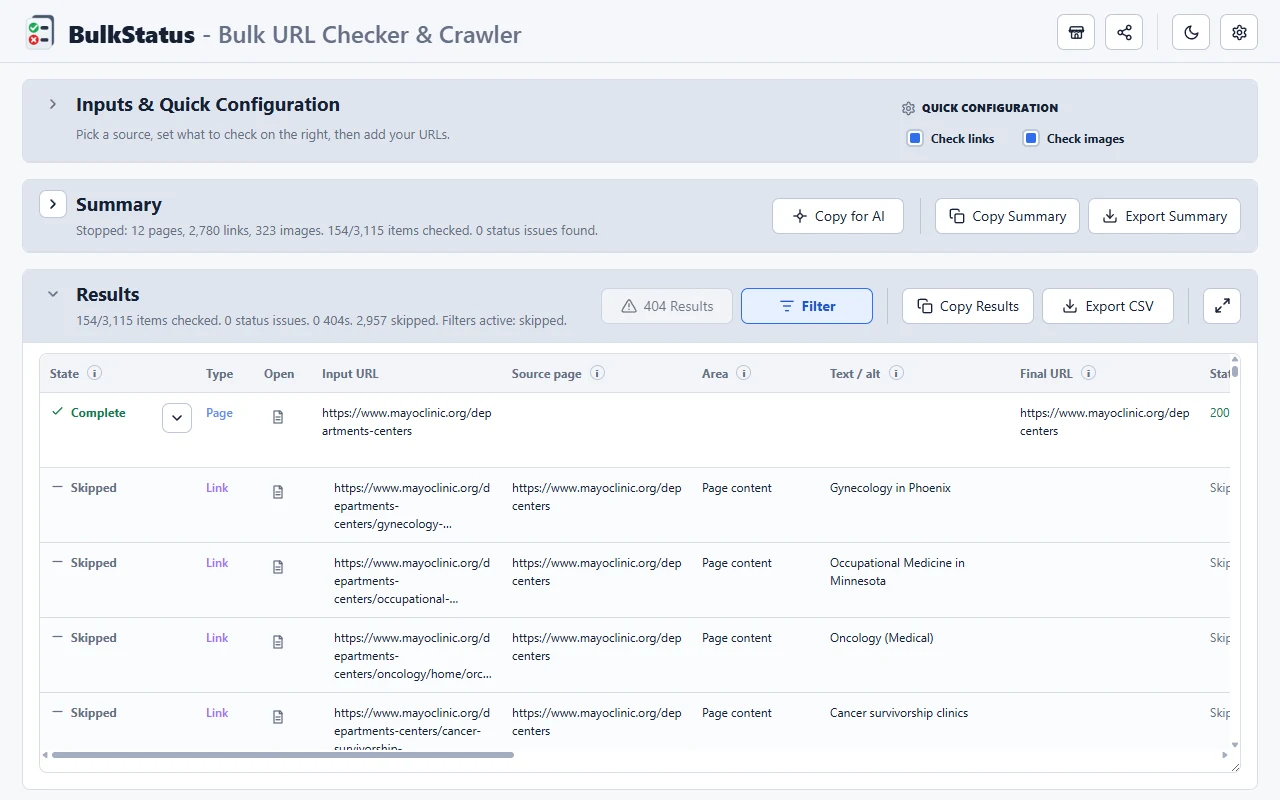Click the Final URL cell in the Complete row
Viewport: 1280px width, 800px height.
tap(1105, 422)
